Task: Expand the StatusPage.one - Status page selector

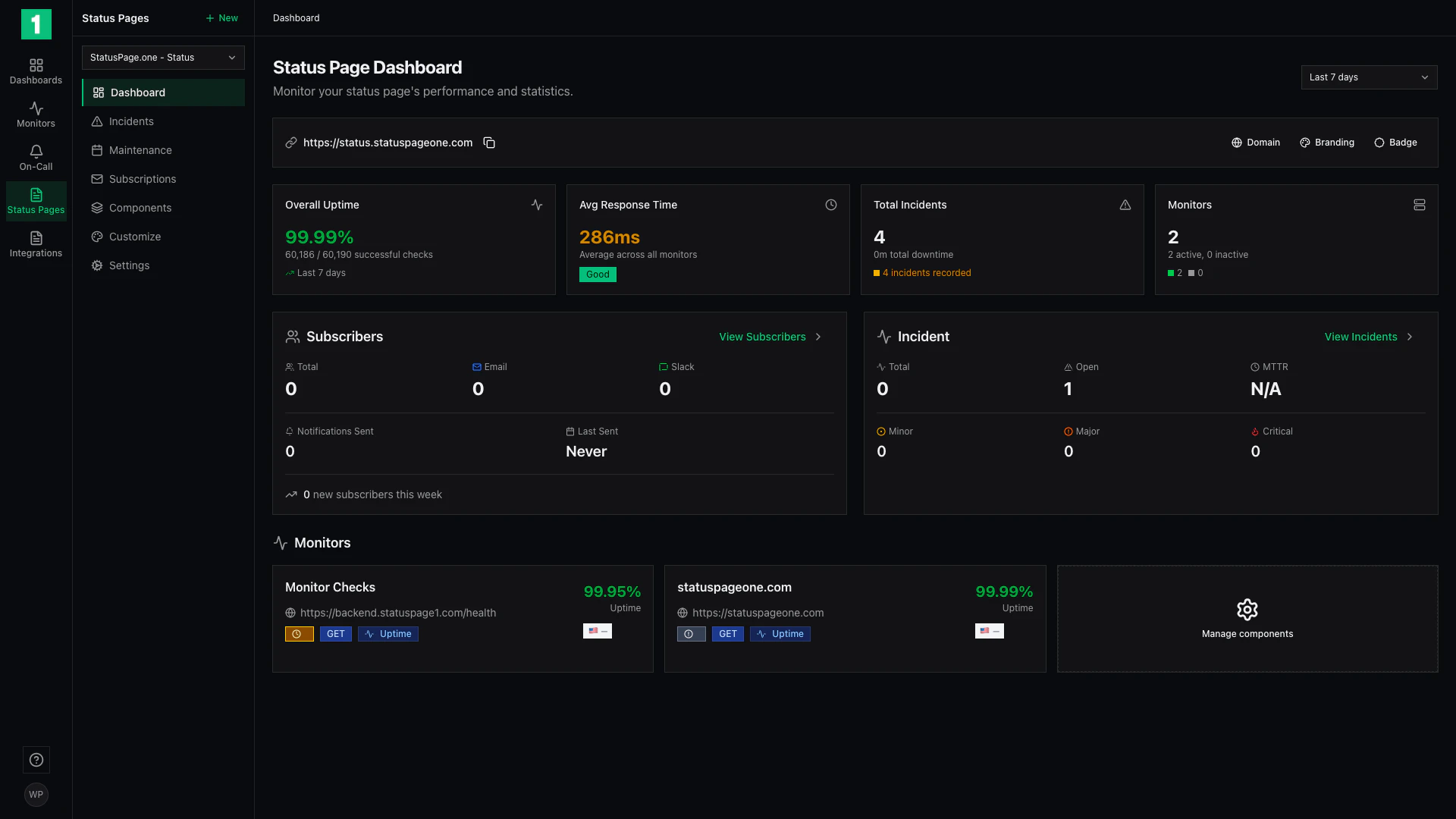Action: coord(162,58)
